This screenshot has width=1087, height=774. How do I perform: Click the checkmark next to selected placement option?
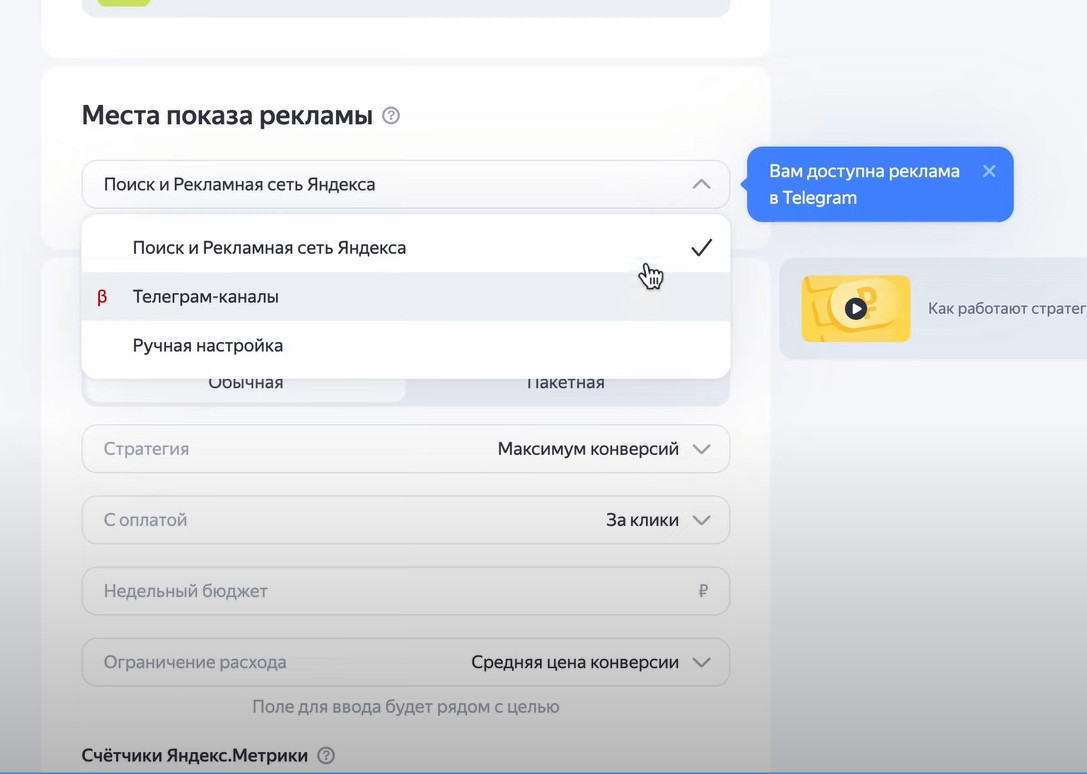[702, 247]
